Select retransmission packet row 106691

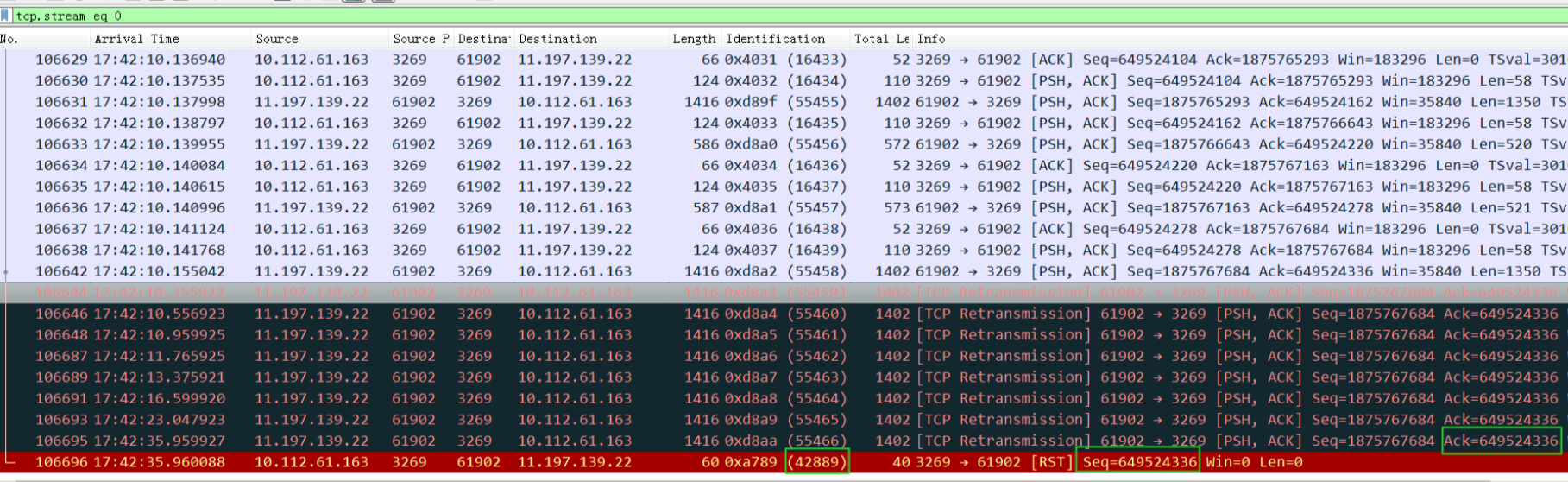coord(784,398)
